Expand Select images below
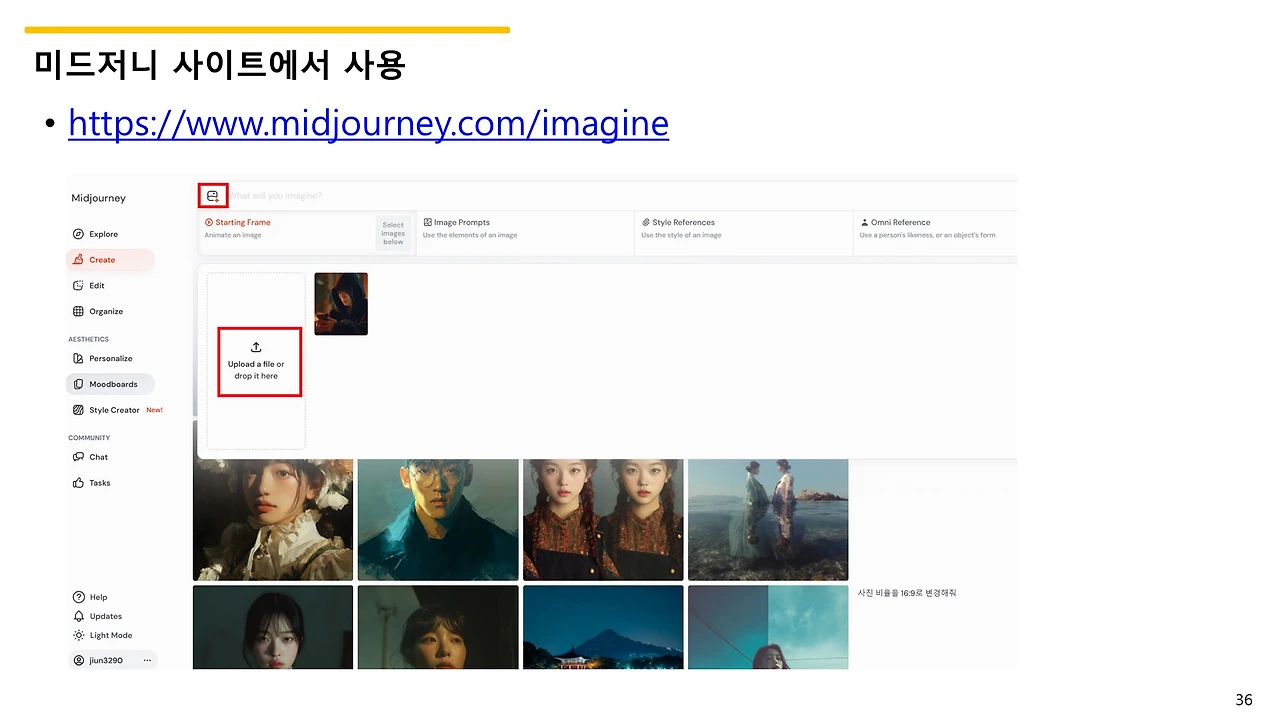This screenshot has width=1280, height=720. click(x=393, y=231)
